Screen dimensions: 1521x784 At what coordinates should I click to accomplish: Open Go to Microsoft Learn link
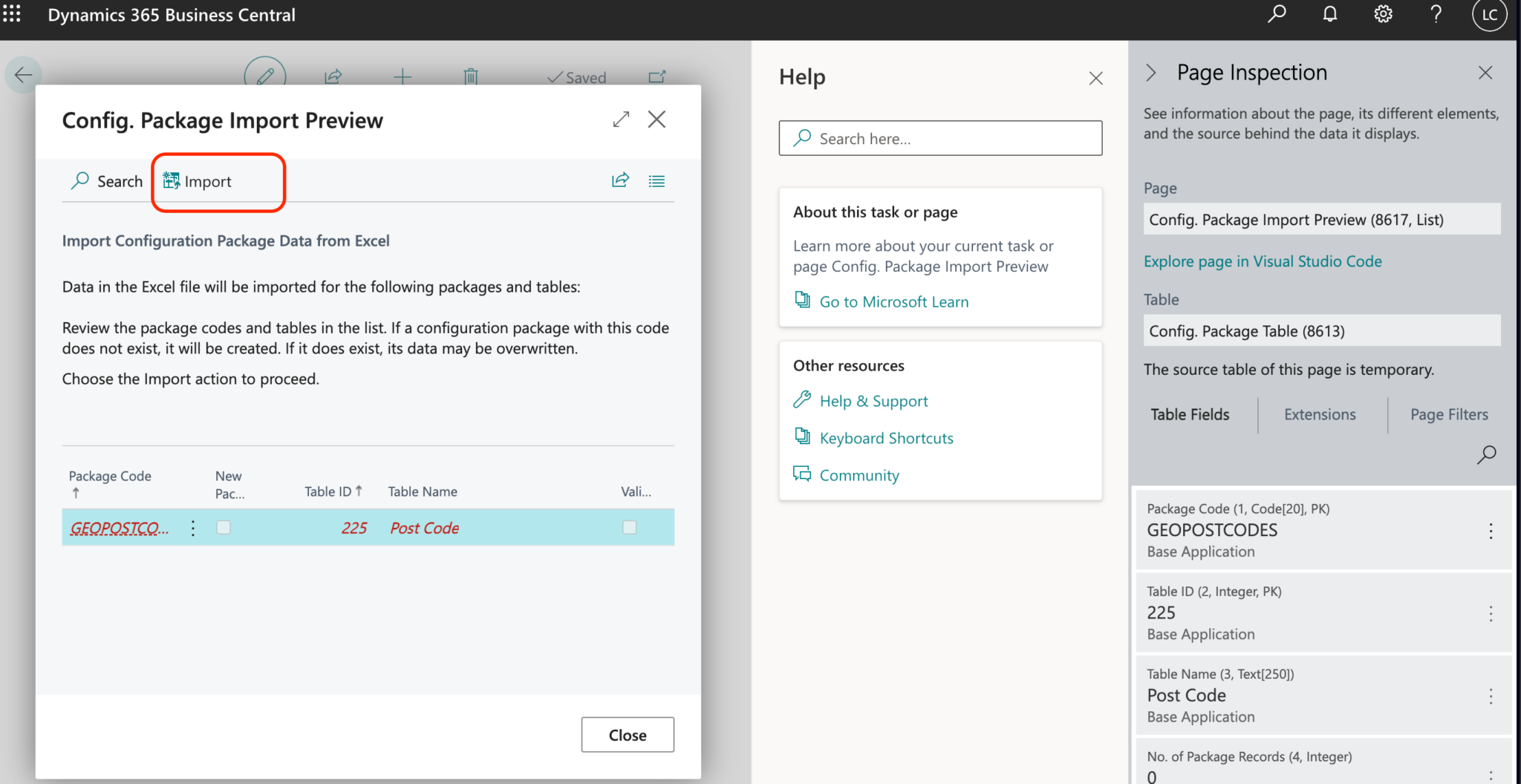point(893,301)
